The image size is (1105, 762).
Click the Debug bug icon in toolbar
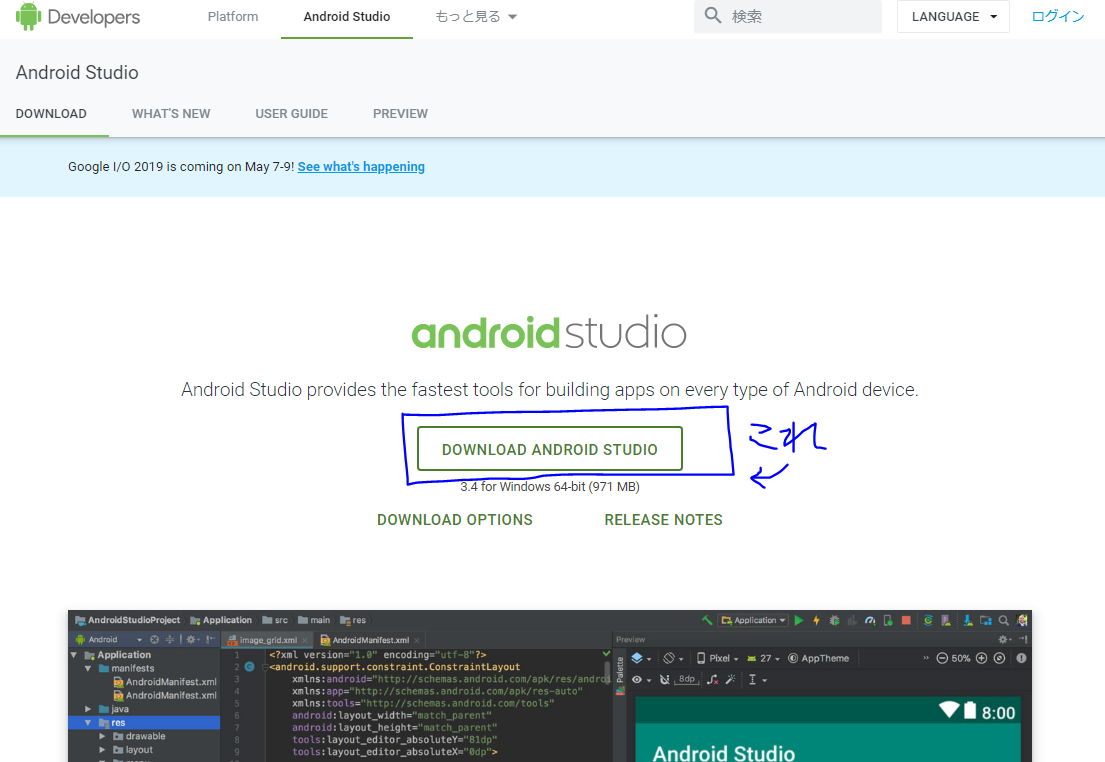tap(834, 620)
